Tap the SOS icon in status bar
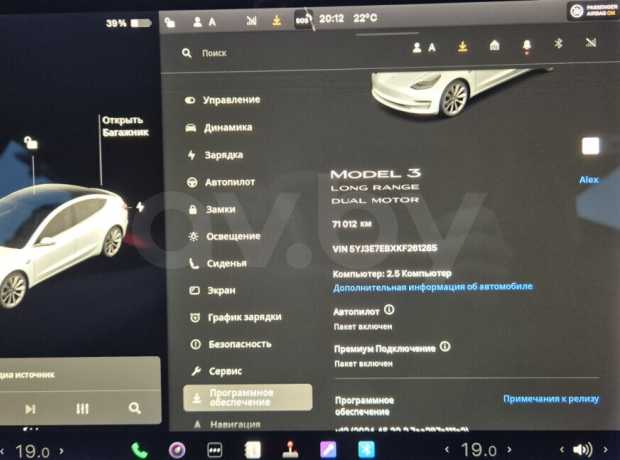 [x=303, y=20]
